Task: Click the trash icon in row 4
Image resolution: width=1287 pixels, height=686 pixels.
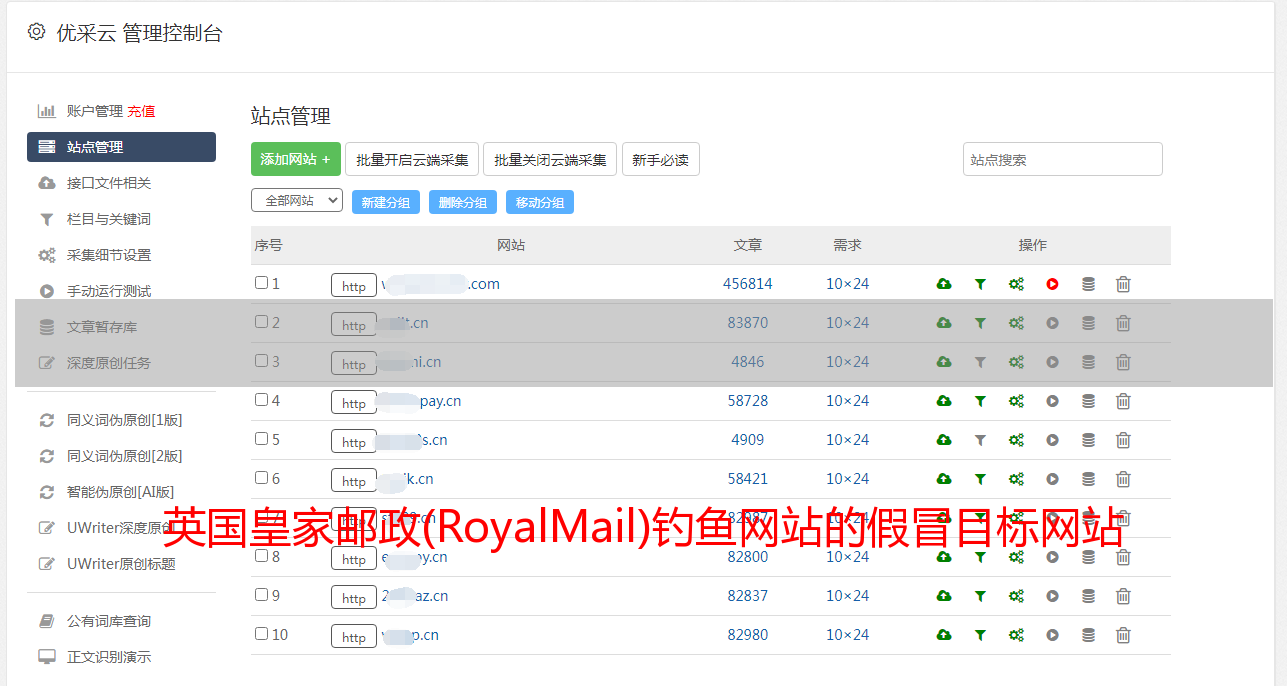Action: click(1123, 401)
